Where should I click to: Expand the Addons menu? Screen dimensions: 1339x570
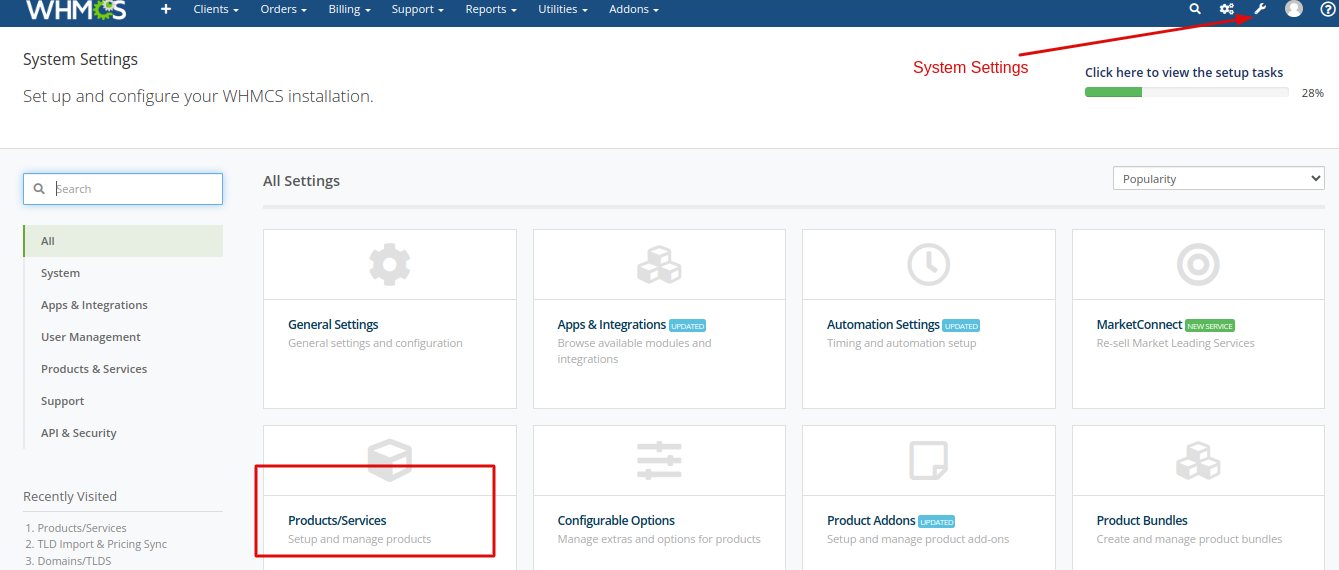pos(634,9)
